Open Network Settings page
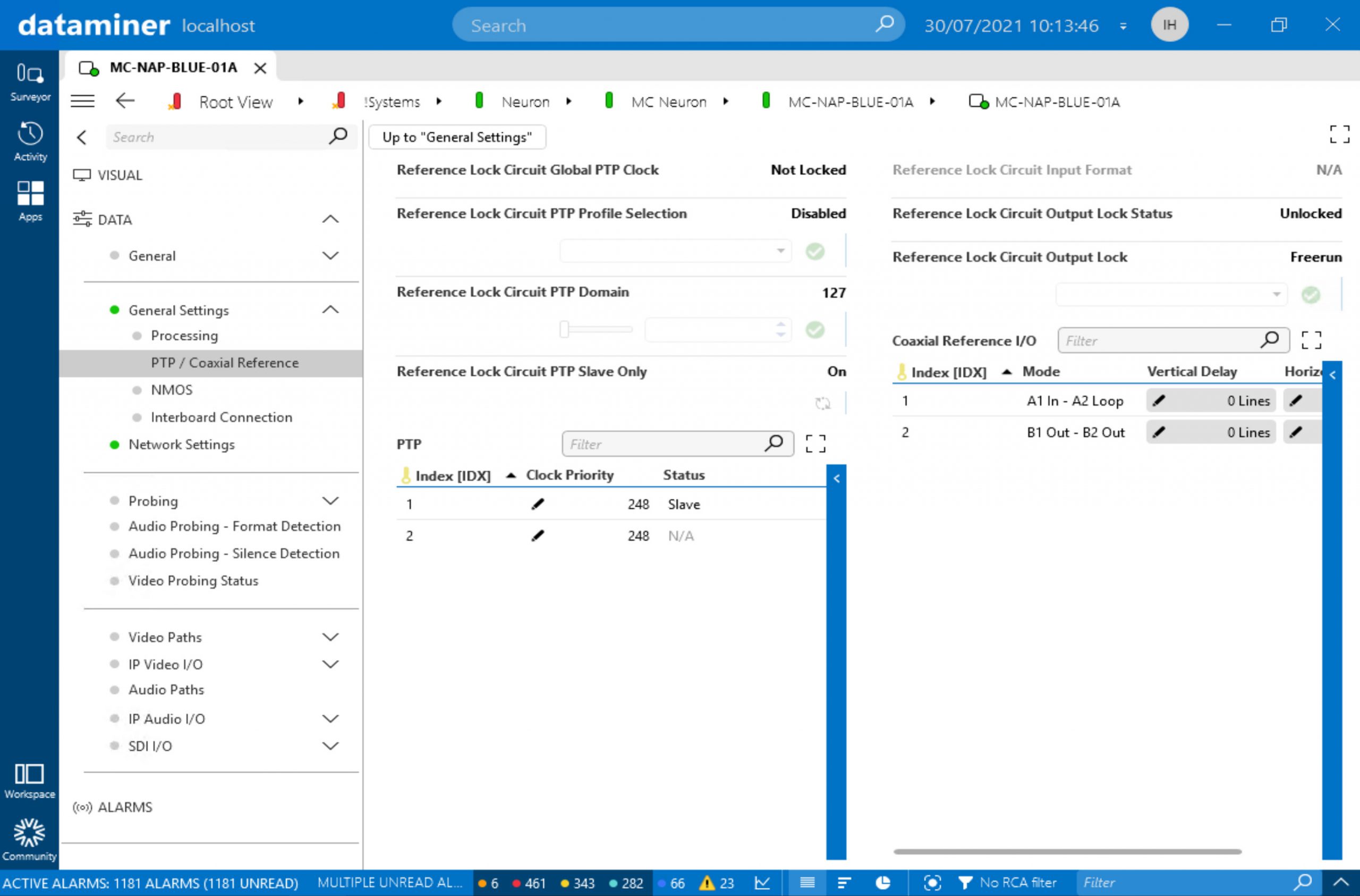This screenshot has height=896, width=1360. [x=181, y=445]
